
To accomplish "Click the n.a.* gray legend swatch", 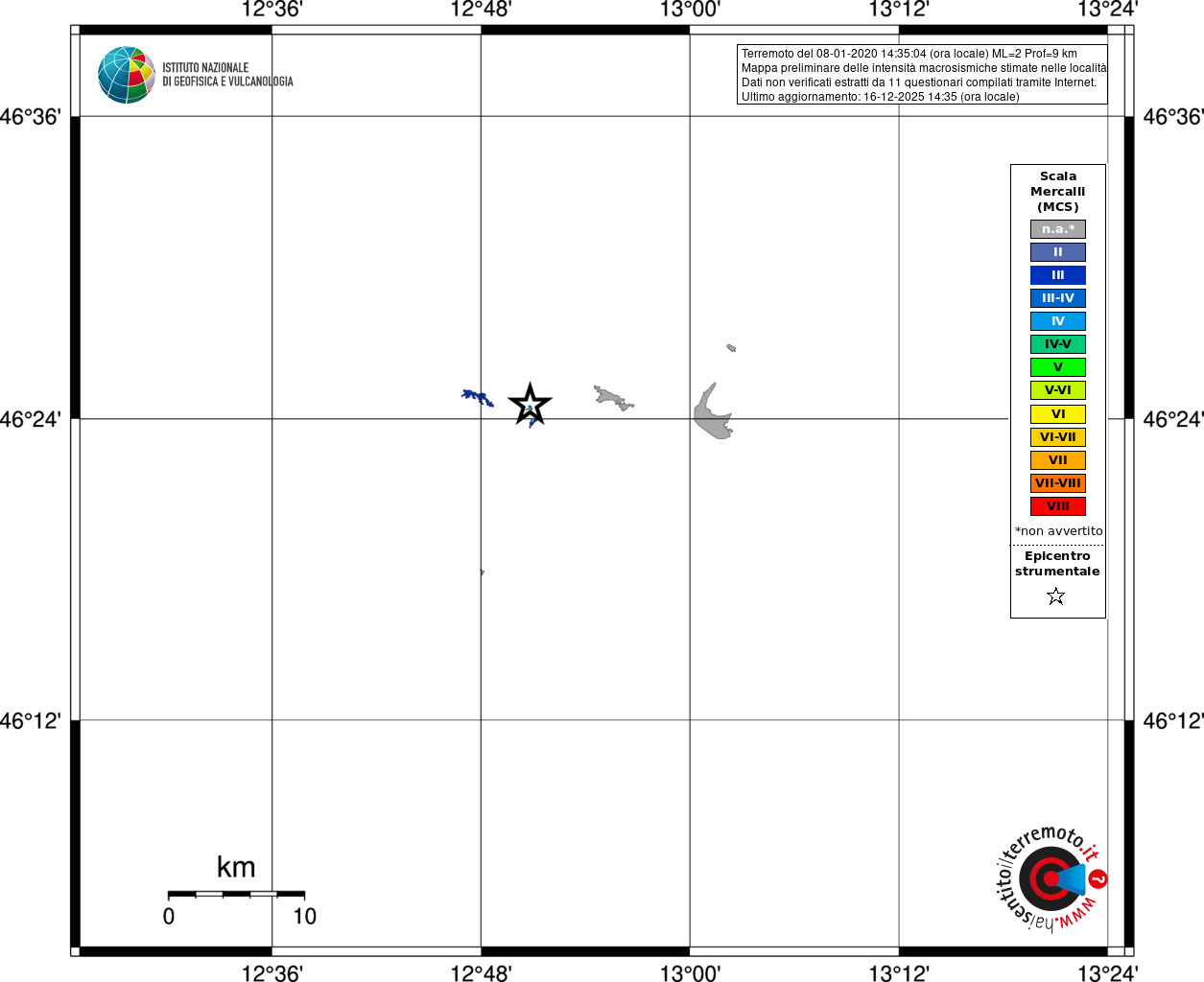I will tap(1058, 229).
